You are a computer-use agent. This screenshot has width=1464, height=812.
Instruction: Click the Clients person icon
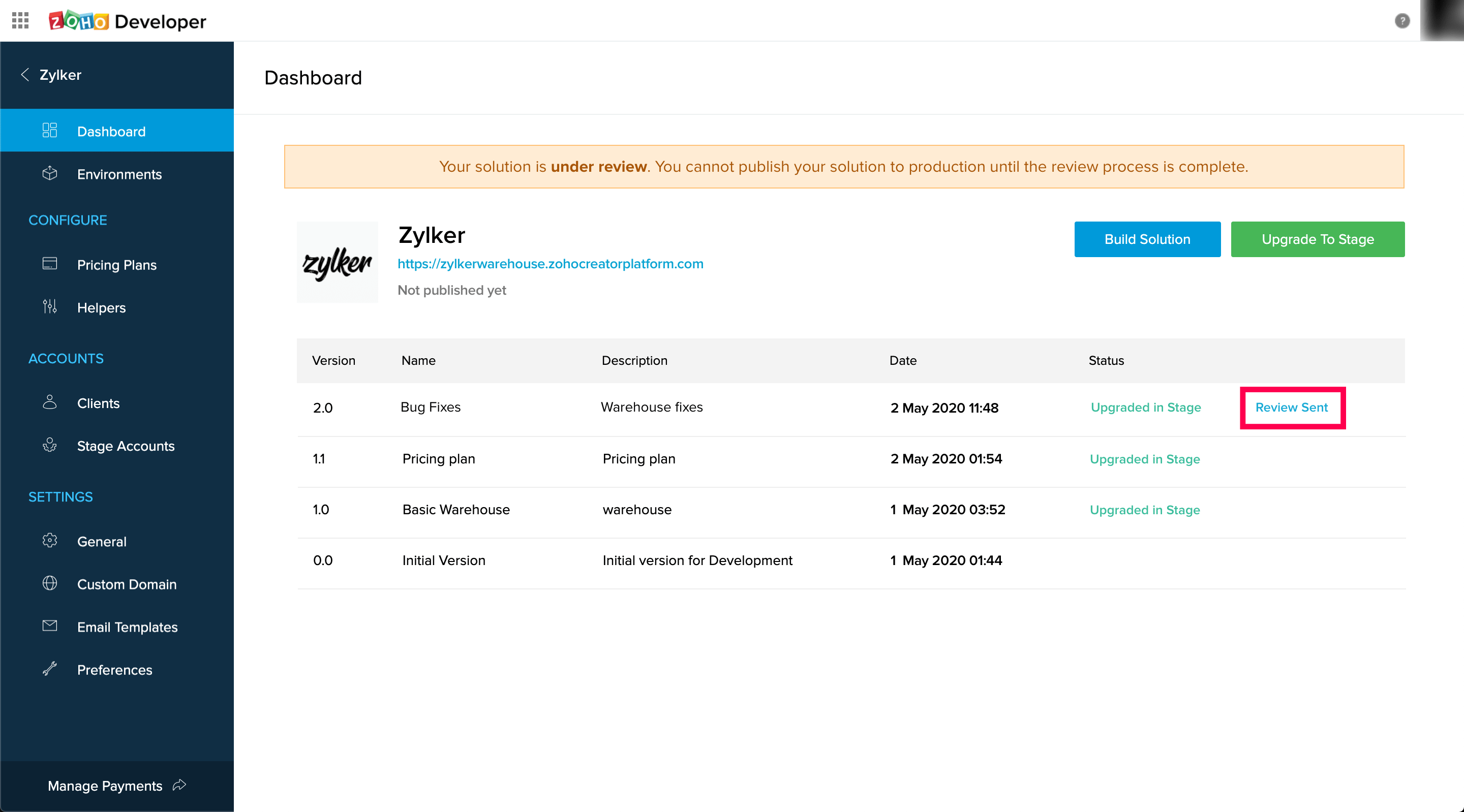[50, 402]
